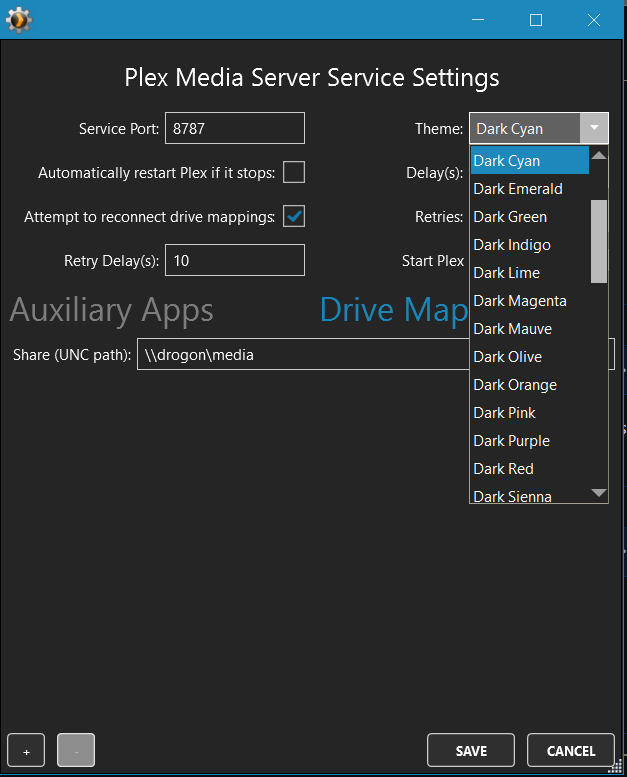Choose Dark Lime from the dropdown

click(x=530, y=273)
